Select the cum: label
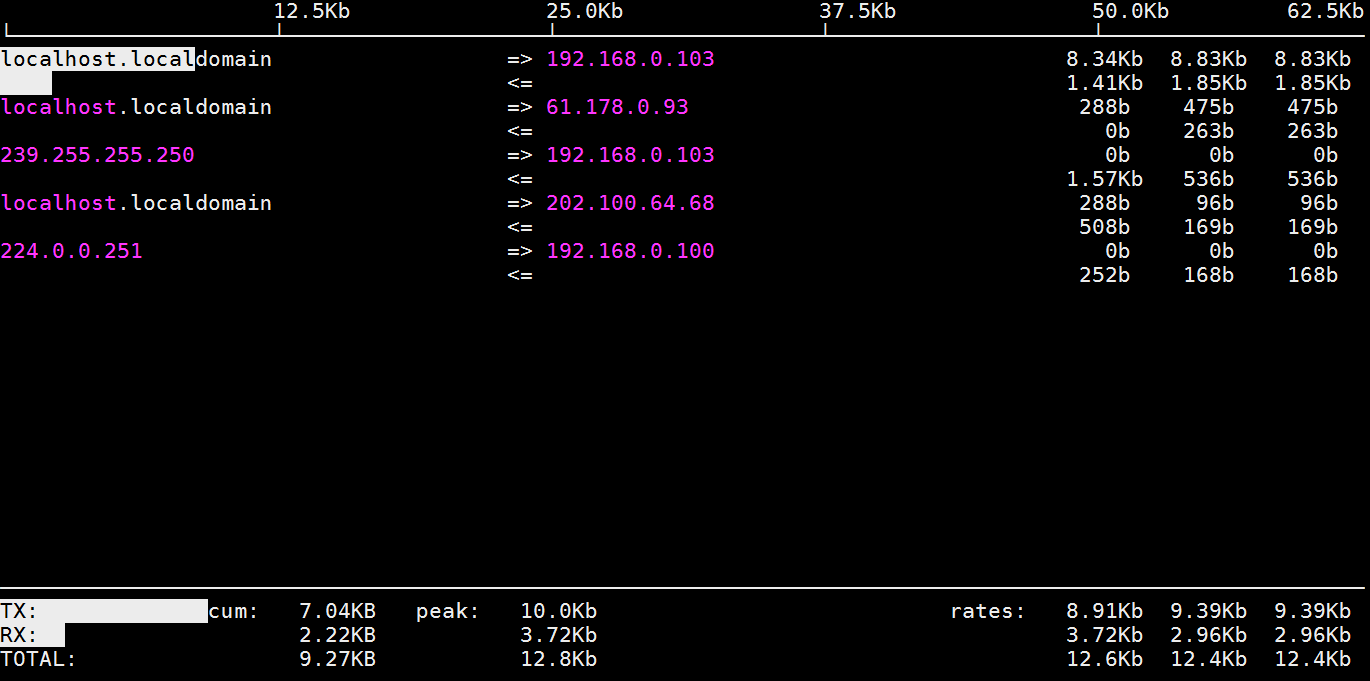 click(x=234, y=611)
